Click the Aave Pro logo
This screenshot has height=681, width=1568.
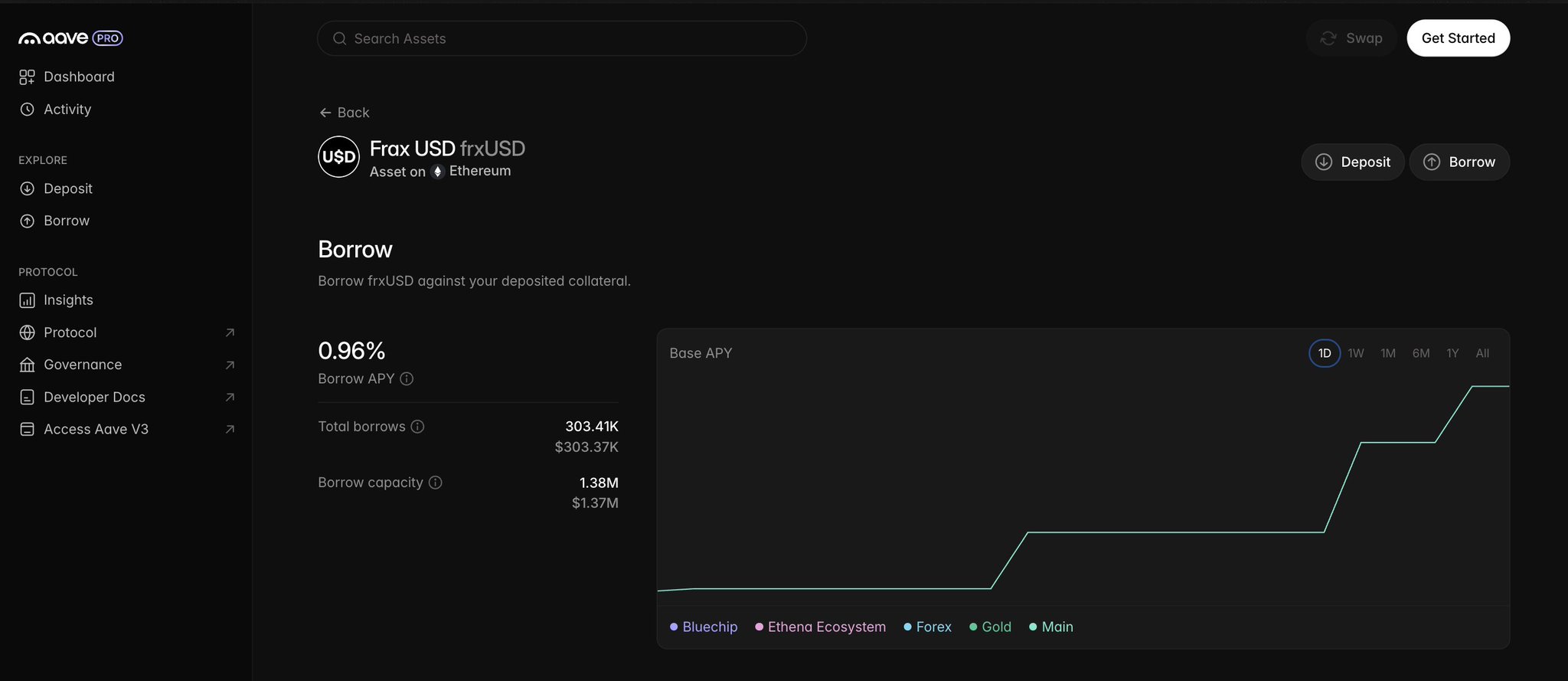click(70, 38)
